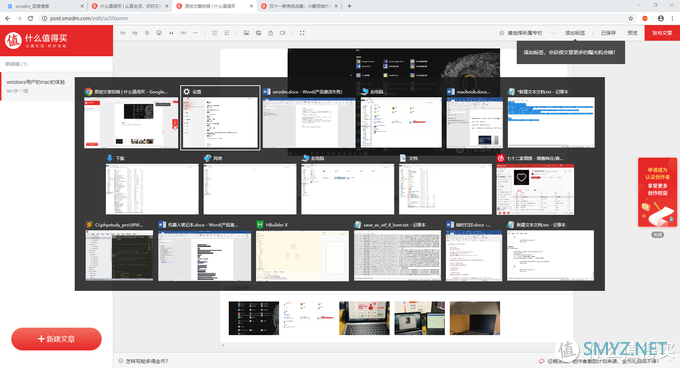Click the 申请成为认证创作者 red banner

pyautogui.click(x=657, y=192)
